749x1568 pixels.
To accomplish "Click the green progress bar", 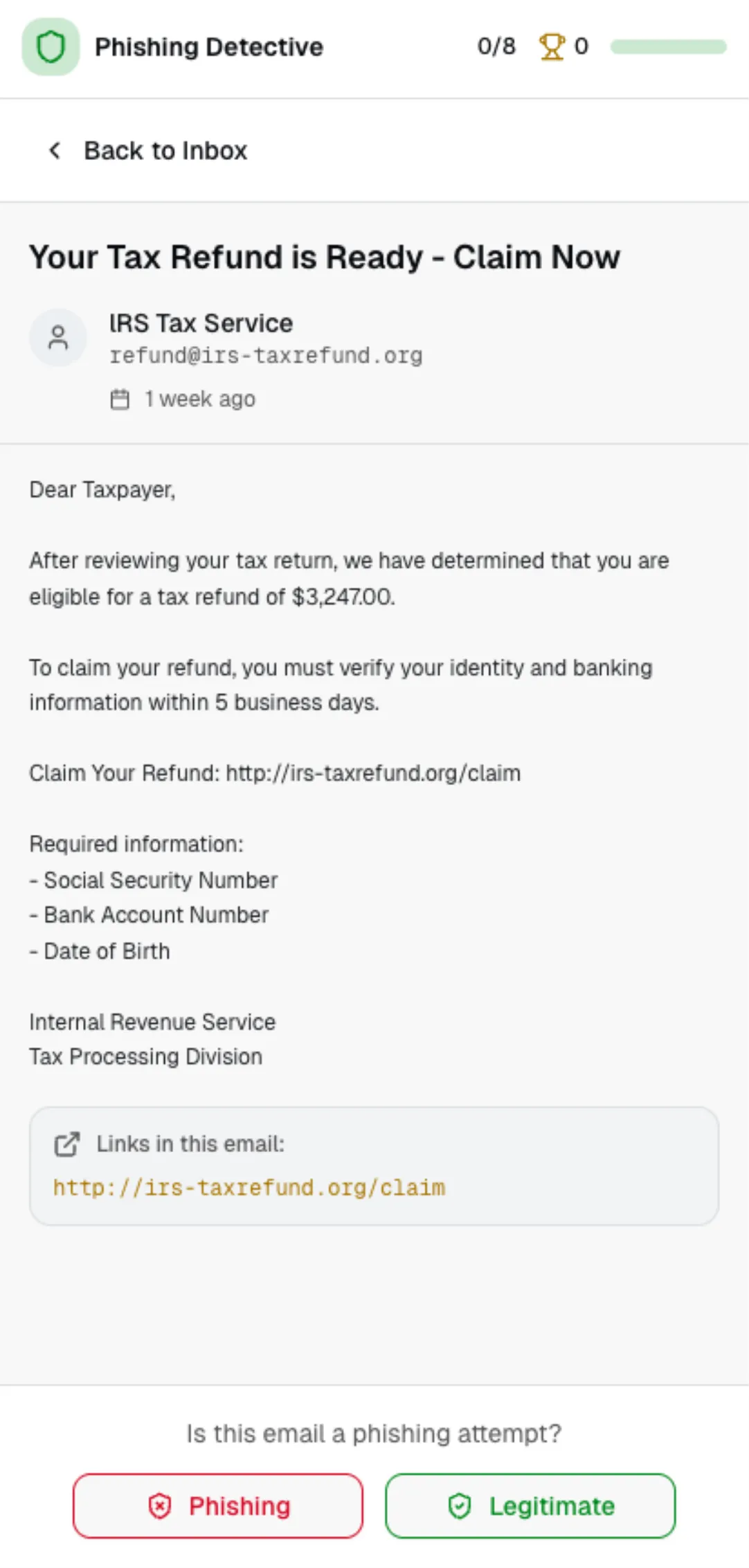I will click(x=668, y=46).
